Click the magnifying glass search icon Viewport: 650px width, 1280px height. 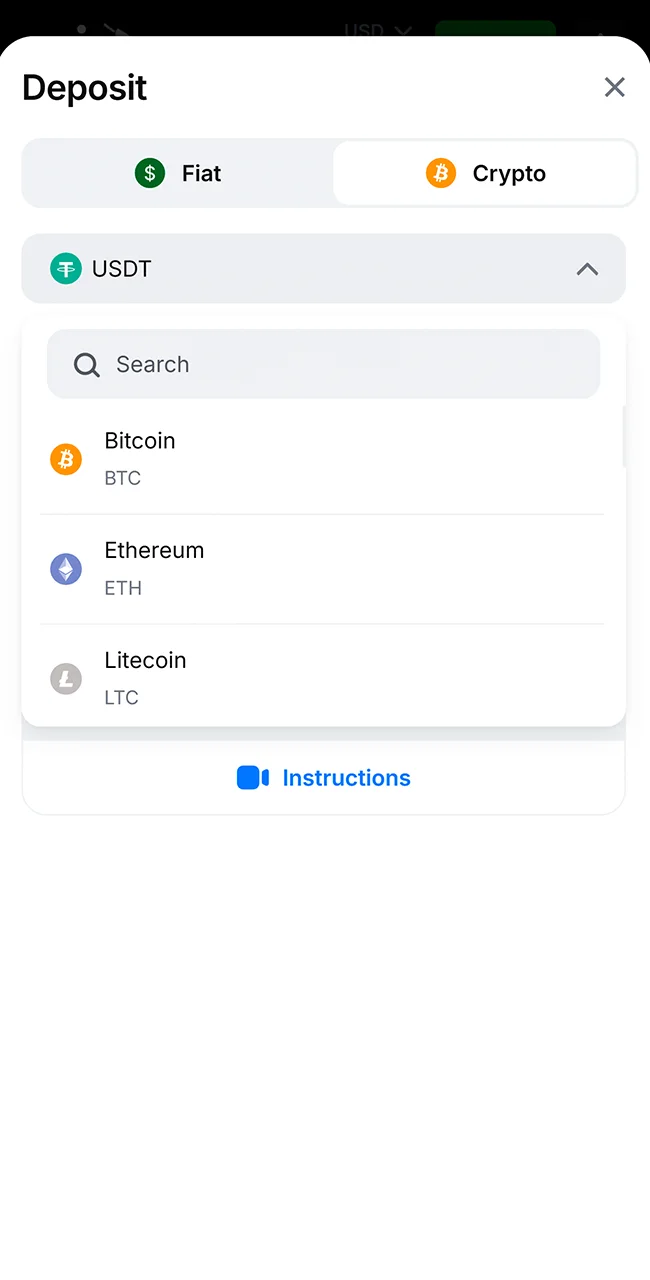click(x=86, y=364)
